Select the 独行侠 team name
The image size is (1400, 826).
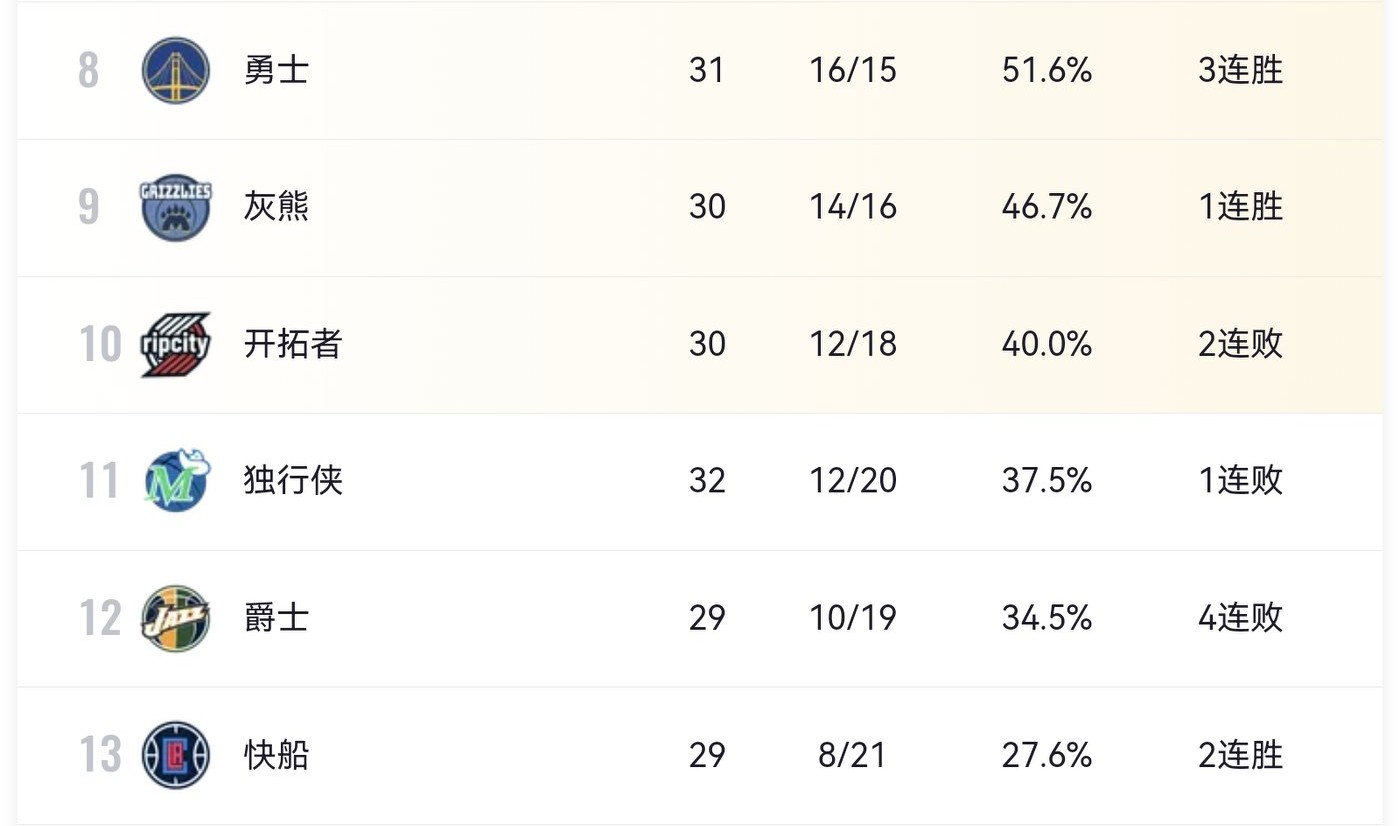(x=293, y=481)
